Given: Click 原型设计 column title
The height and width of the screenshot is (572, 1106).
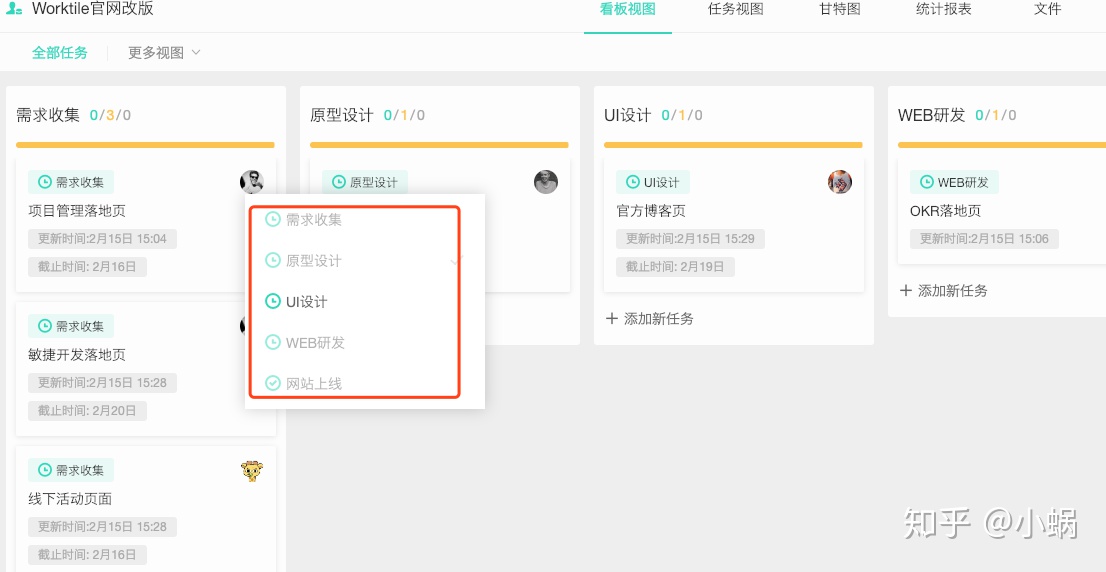Looking at the screenshot, I should [x=341, y=115].
